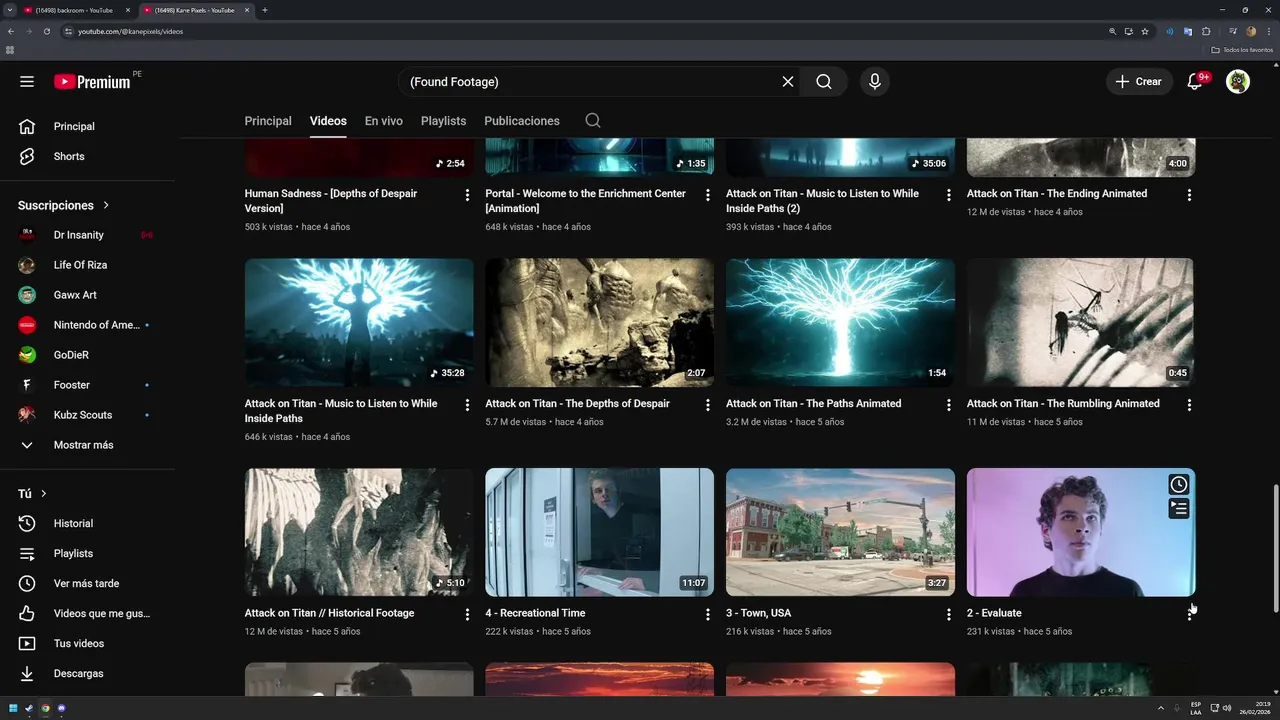Open options for The Paths Animated
Screen dimensions: 1280x720
(949, 405)
